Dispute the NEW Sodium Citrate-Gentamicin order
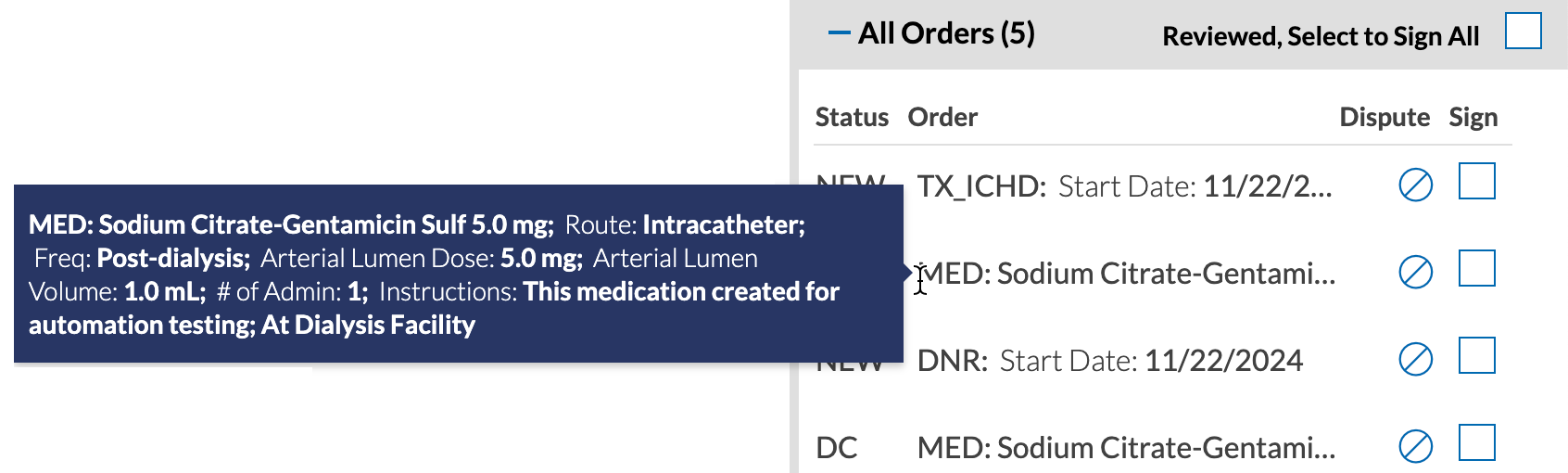This screenshot has height=473, width=1568. pyautogui.click(x=1415, y=273)
